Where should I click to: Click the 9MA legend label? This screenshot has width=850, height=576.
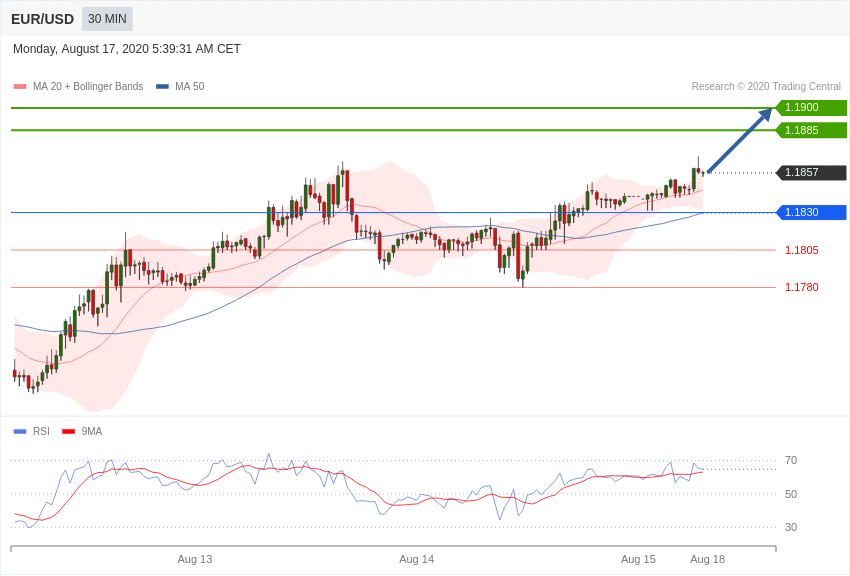[x=92, y=431]
